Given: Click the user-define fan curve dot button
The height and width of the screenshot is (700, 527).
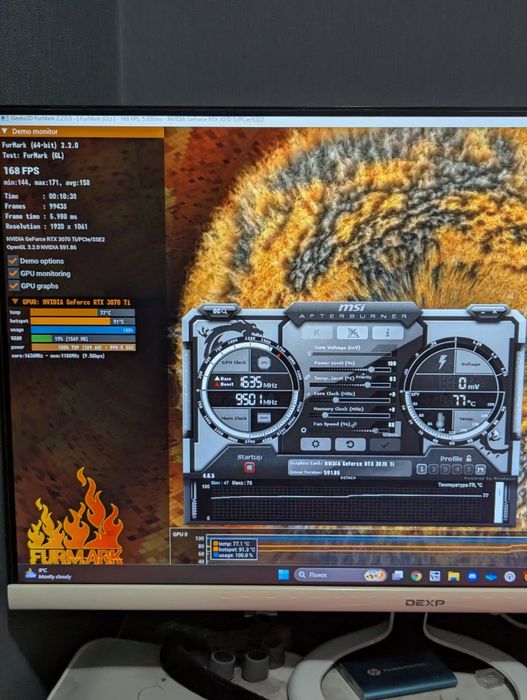Looking at the screenshot, I should 304,430.
